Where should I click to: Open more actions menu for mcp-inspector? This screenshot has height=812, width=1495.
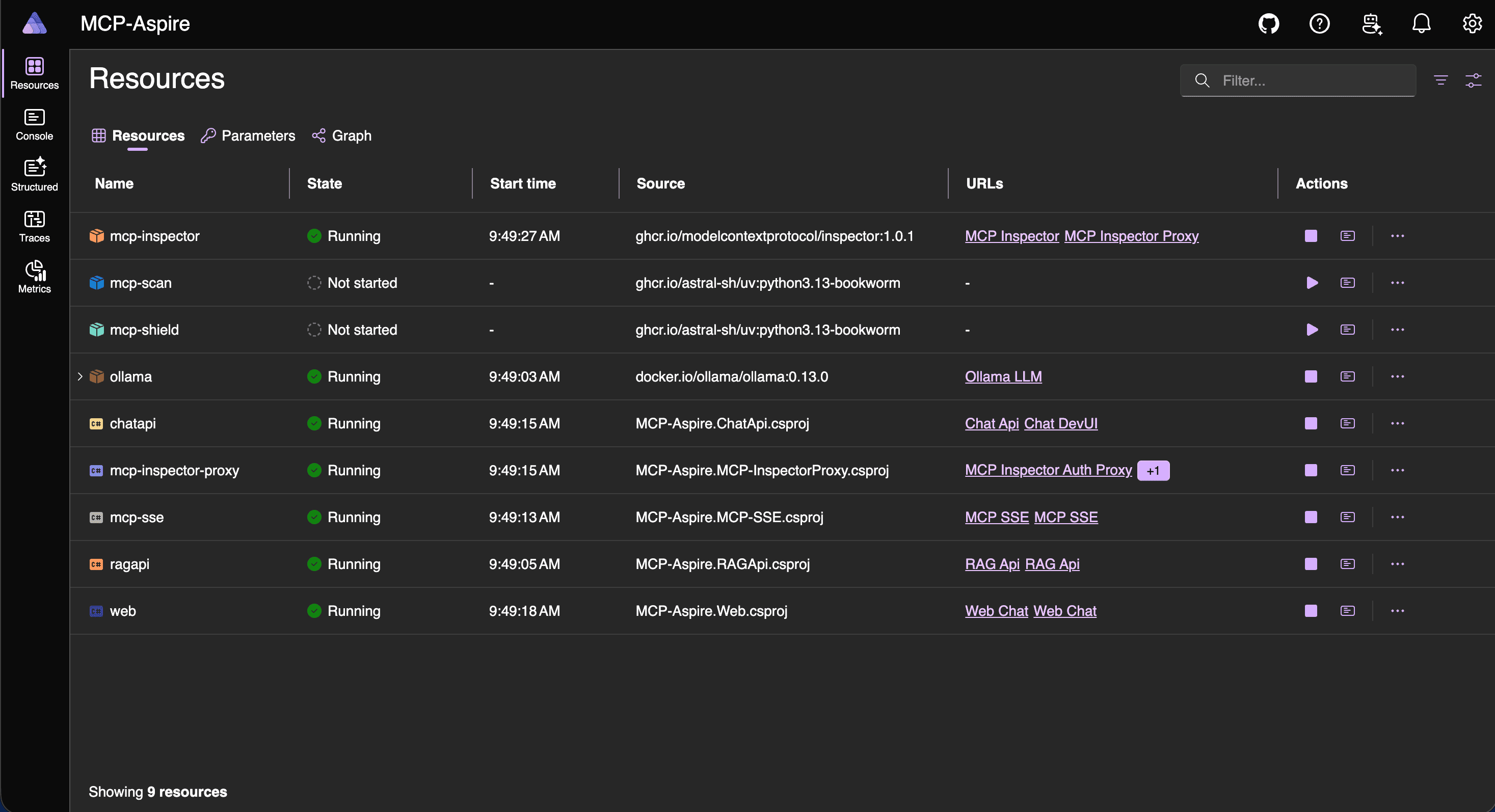point(1398,236)
